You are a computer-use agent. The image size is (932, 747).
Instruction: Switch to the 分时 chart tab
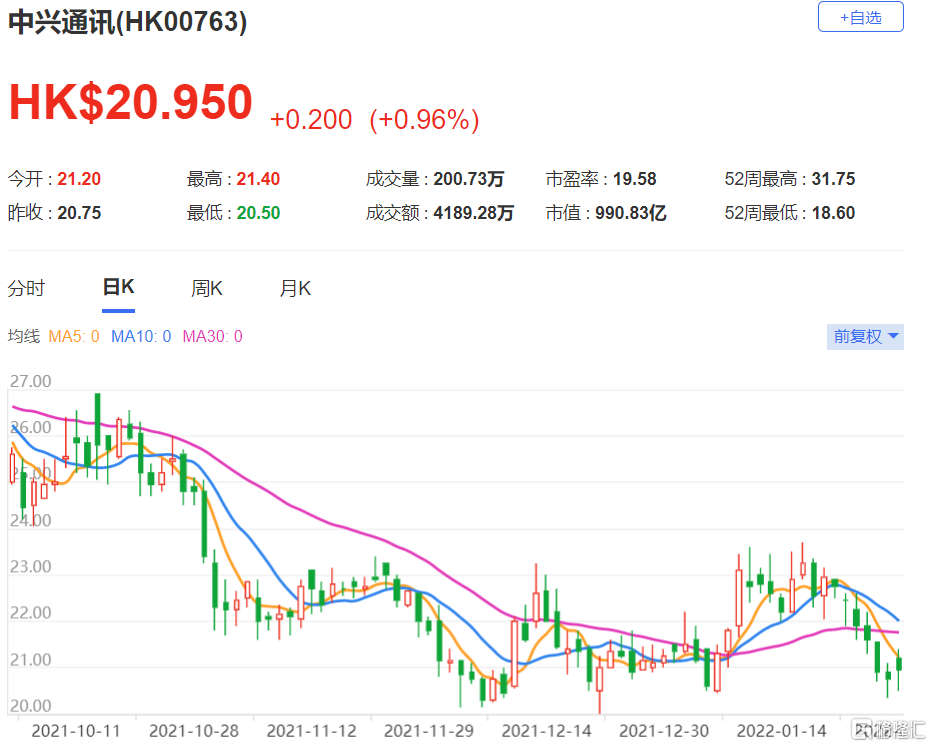point(26,289)
